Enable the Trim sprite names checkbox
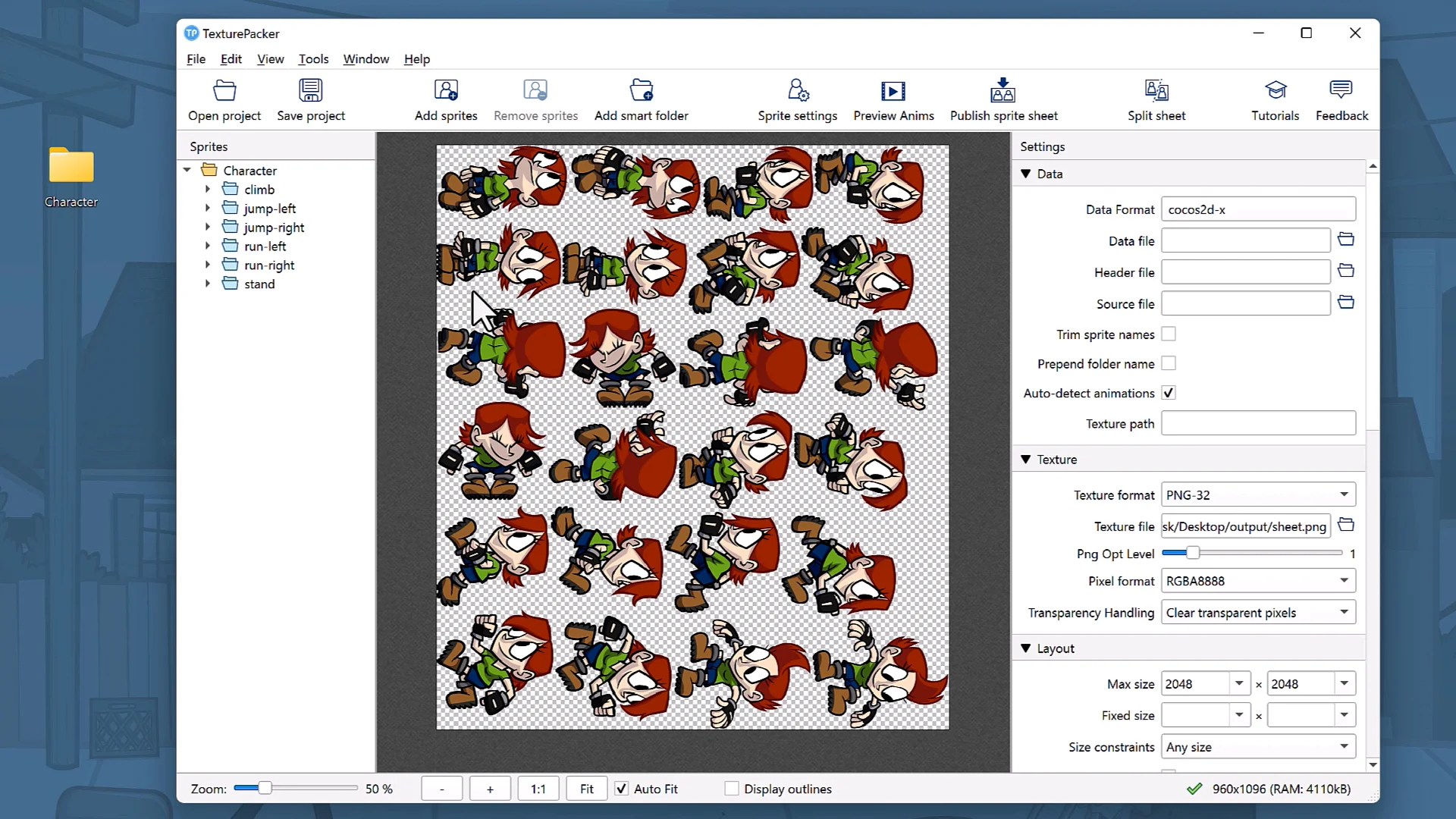Viewport: 1456px width, 819px height. (x=1169, y=334)
